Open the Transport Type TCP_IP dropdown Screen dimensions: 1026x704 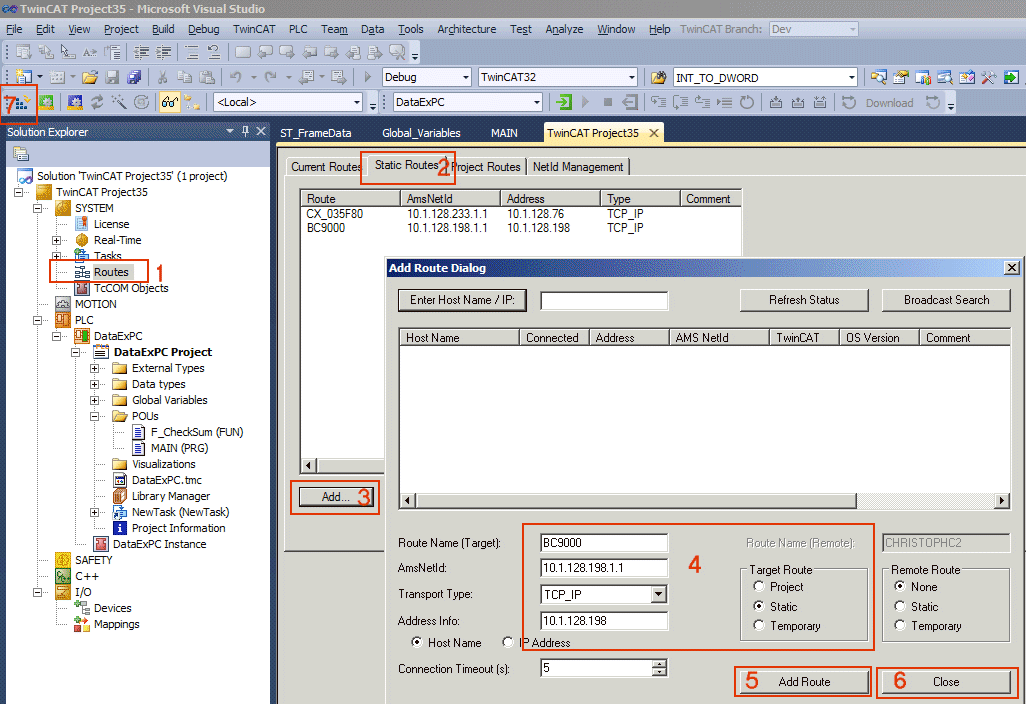658,594
